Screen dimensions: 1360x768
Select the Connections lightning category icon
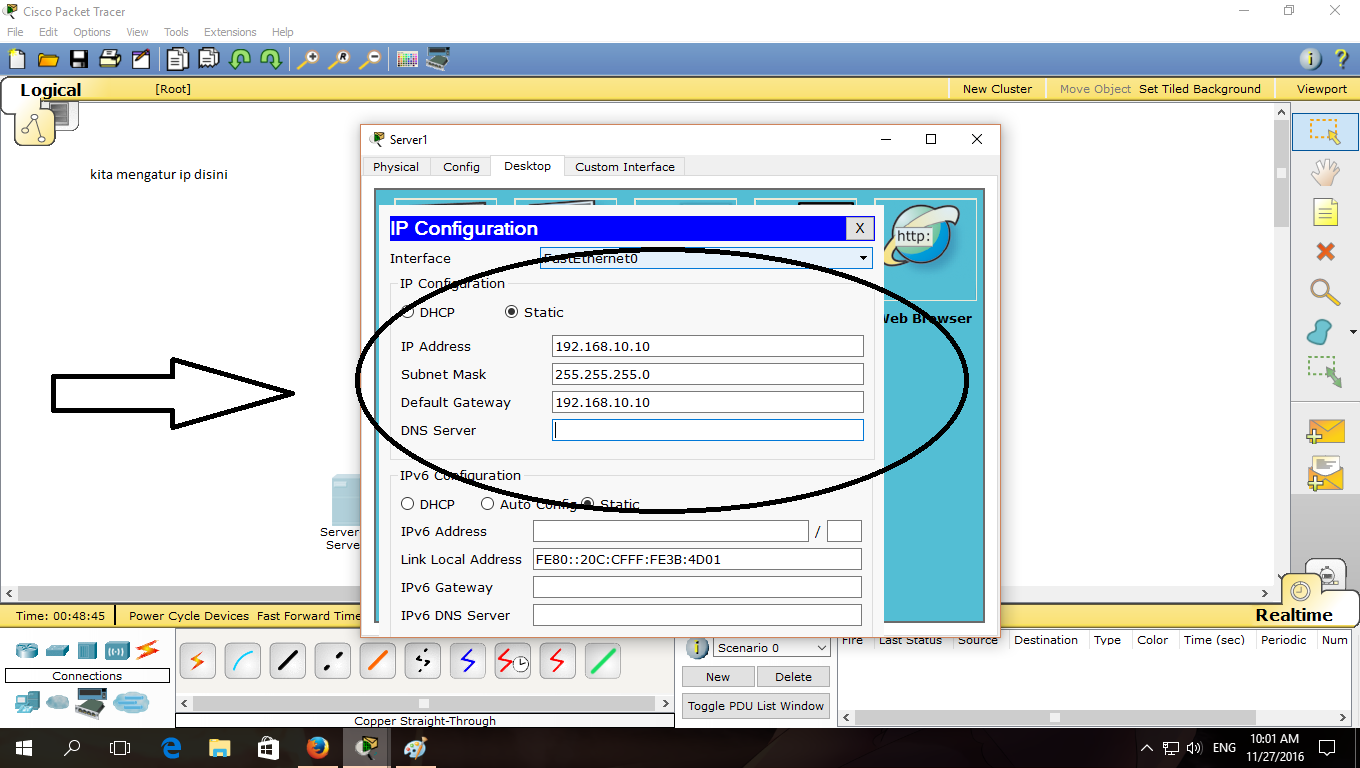pos(148,650)
